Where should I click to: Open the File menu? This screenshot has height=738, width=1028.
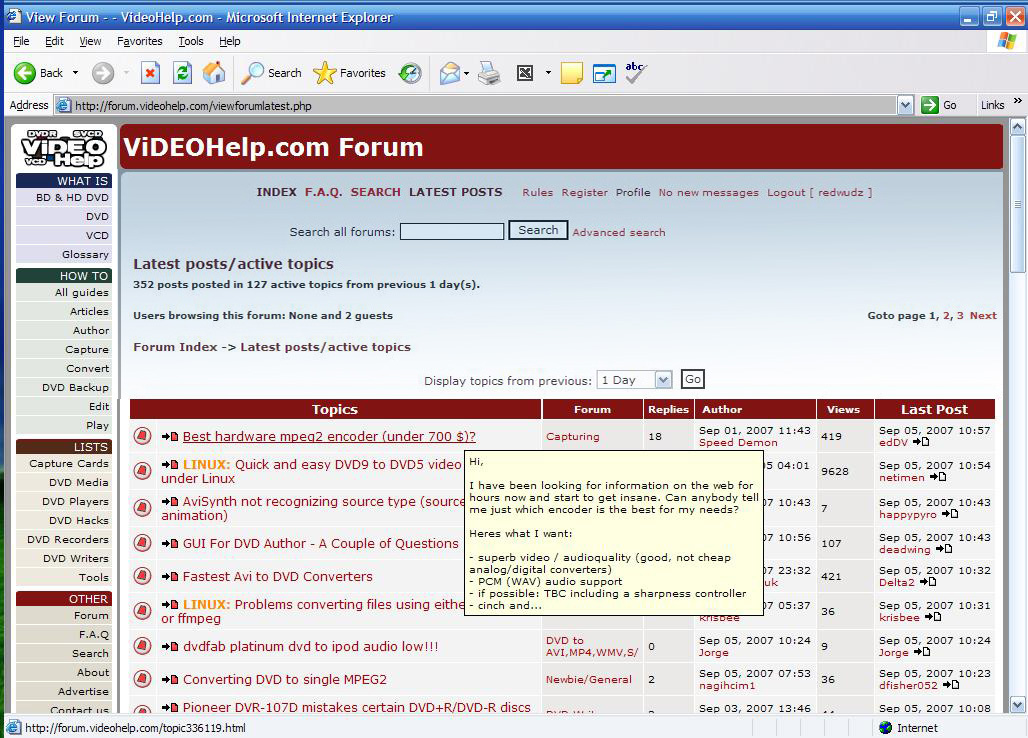21,41
